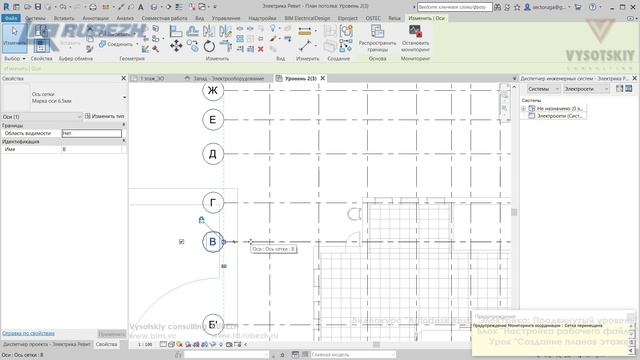Image resolution: width=640 pixels, height=360 pixels.
Task: Open the Вид ribbon tab
Action: (x=199, y=18)
